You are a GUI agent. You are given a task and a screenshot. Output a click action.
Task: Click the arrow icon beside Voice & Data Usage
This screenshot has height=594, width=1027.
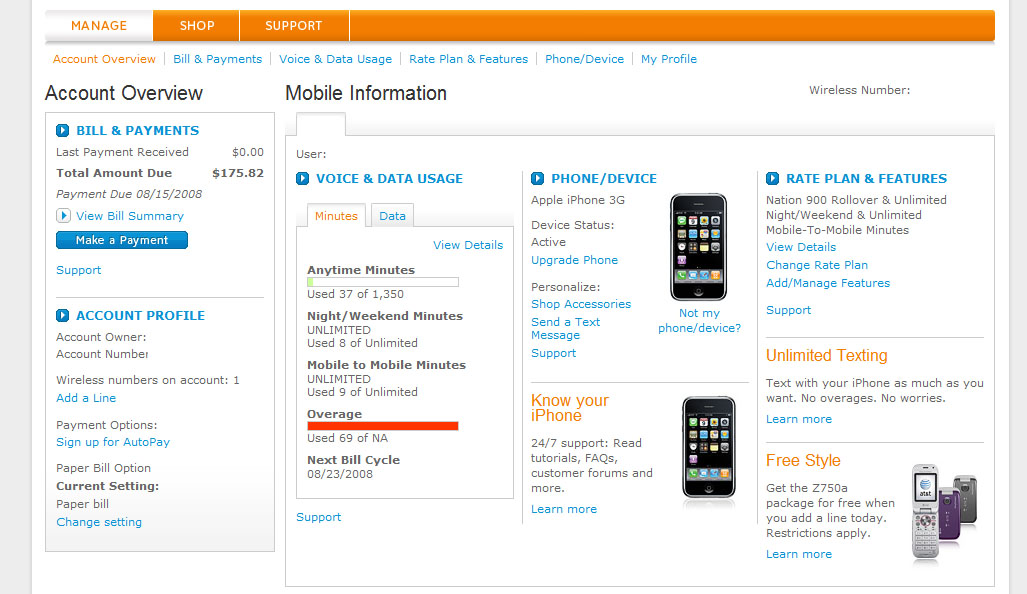coord(302,178)
